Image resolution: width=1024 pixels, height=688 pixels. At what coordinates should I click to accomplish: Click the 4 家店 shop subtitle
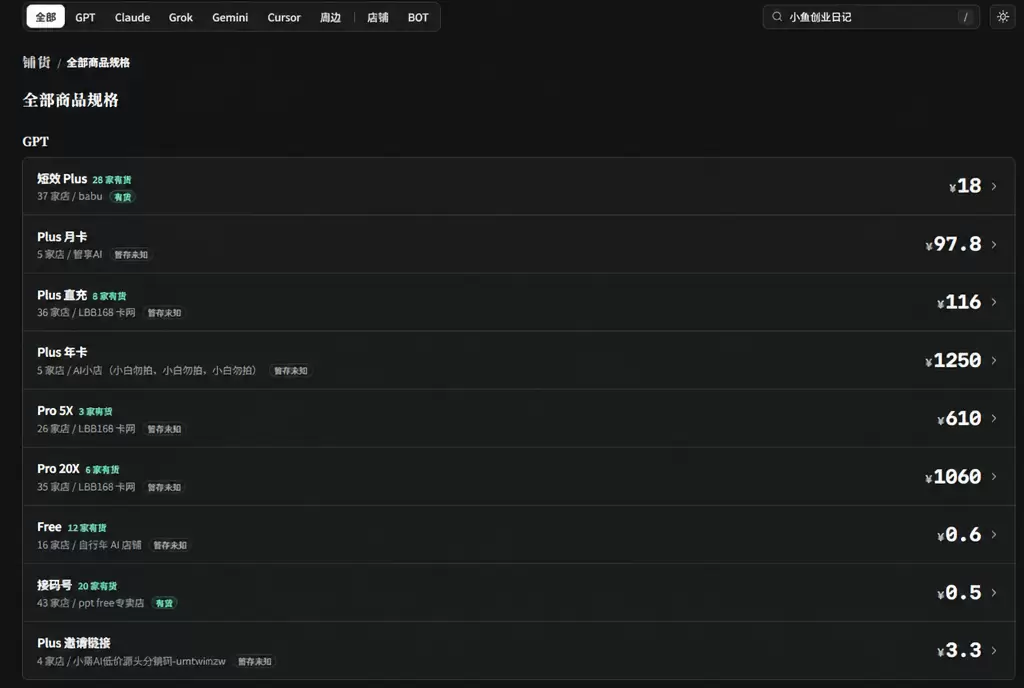tap(131, 661)
